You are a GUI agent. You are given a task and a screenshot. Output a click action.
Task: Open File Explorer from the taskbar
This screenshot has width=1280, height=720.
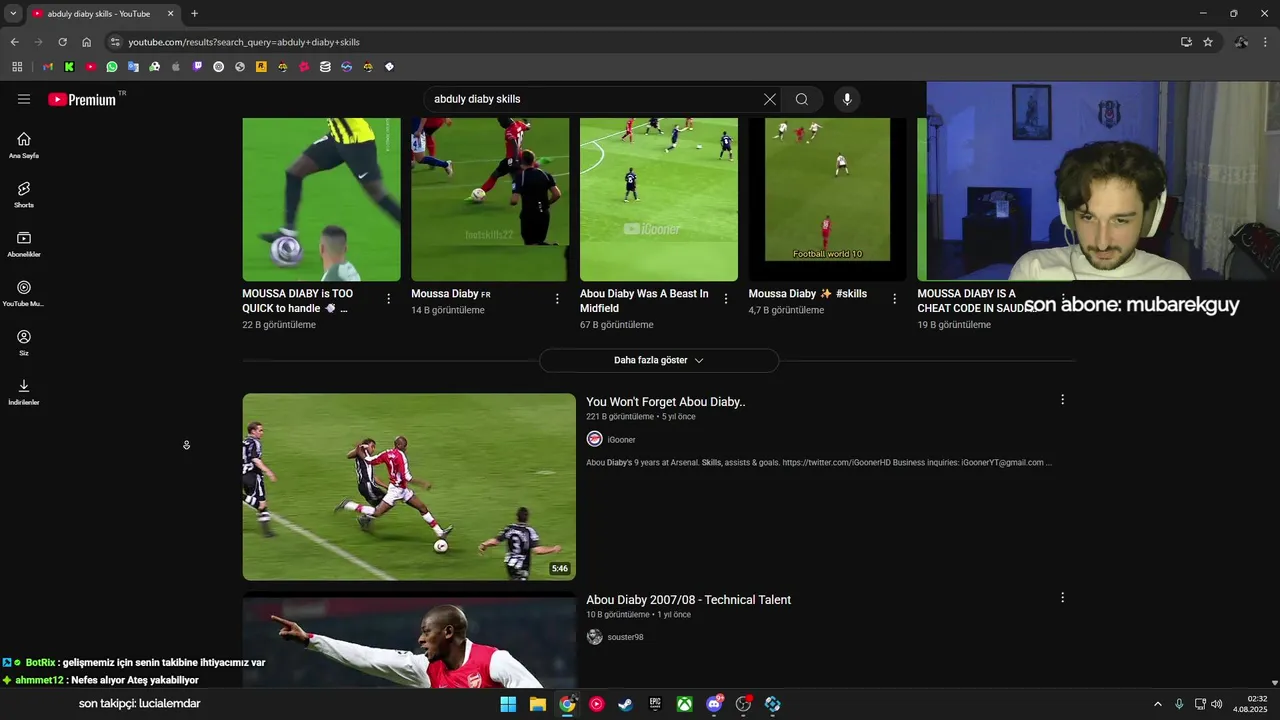(538, 704)
